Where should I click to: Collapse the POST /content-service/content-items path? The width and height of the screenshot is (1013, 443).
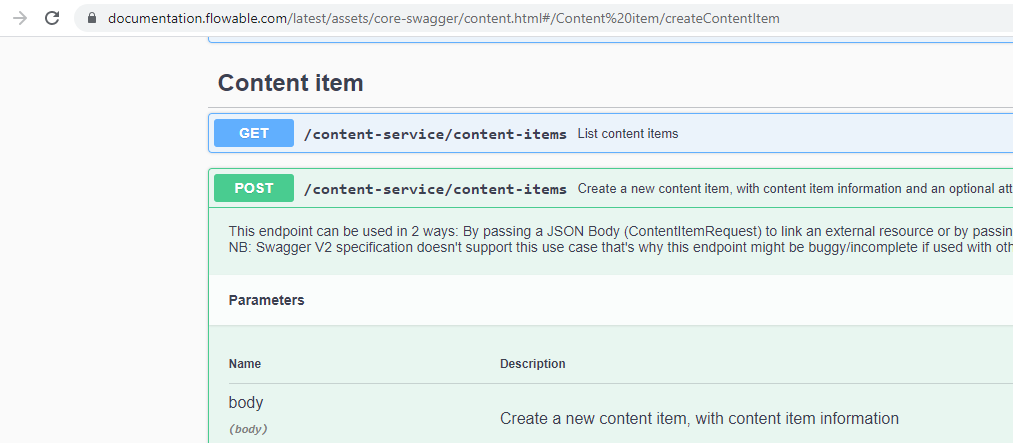click(x=435, y=189)
